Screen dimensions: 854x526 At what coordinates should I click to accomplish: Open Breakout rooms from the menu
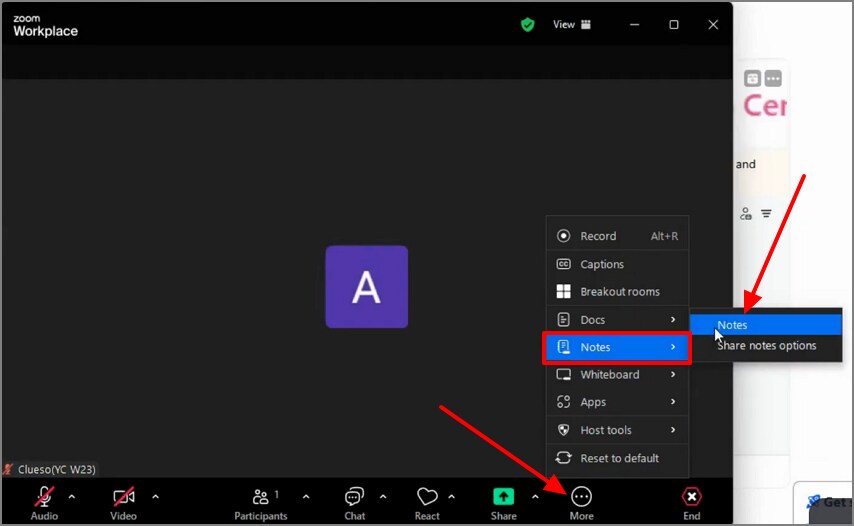[618, 291]
